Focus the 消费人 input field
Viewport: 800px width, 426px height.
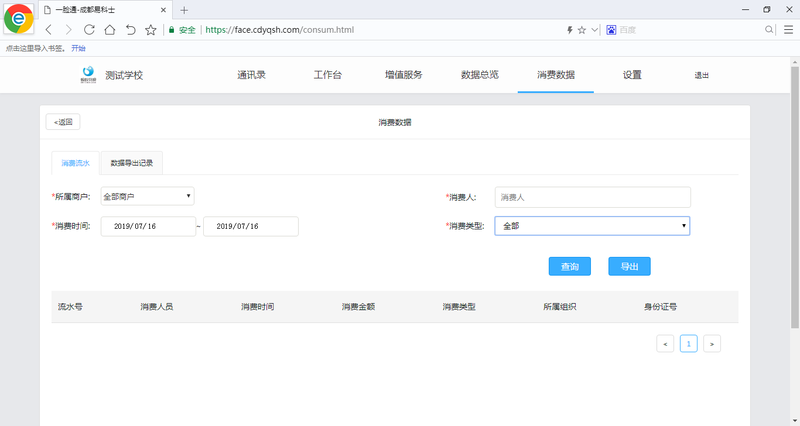[x=592, y=197]
